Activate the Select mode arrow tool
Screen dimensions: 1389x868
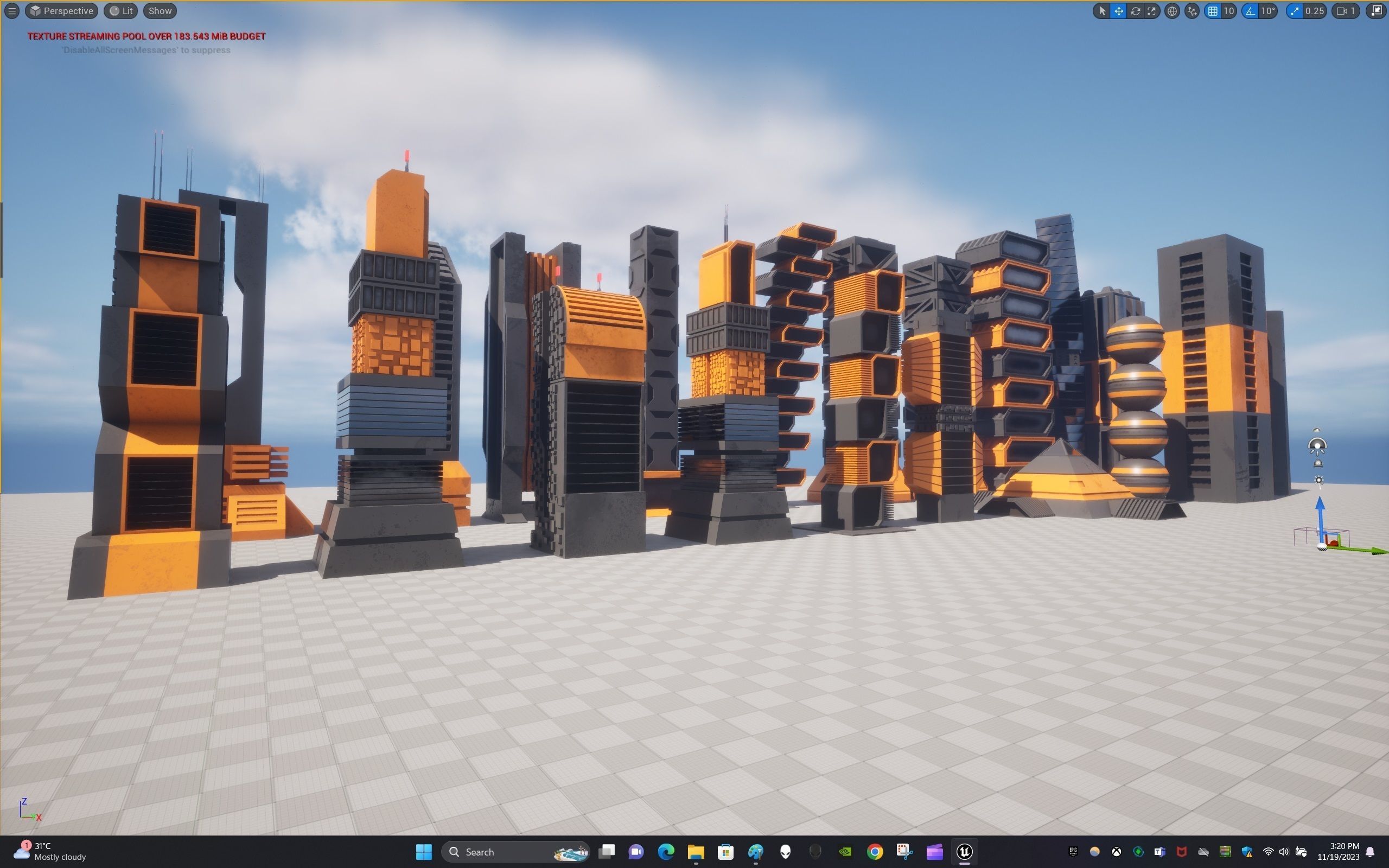[x=1101, y=11]
